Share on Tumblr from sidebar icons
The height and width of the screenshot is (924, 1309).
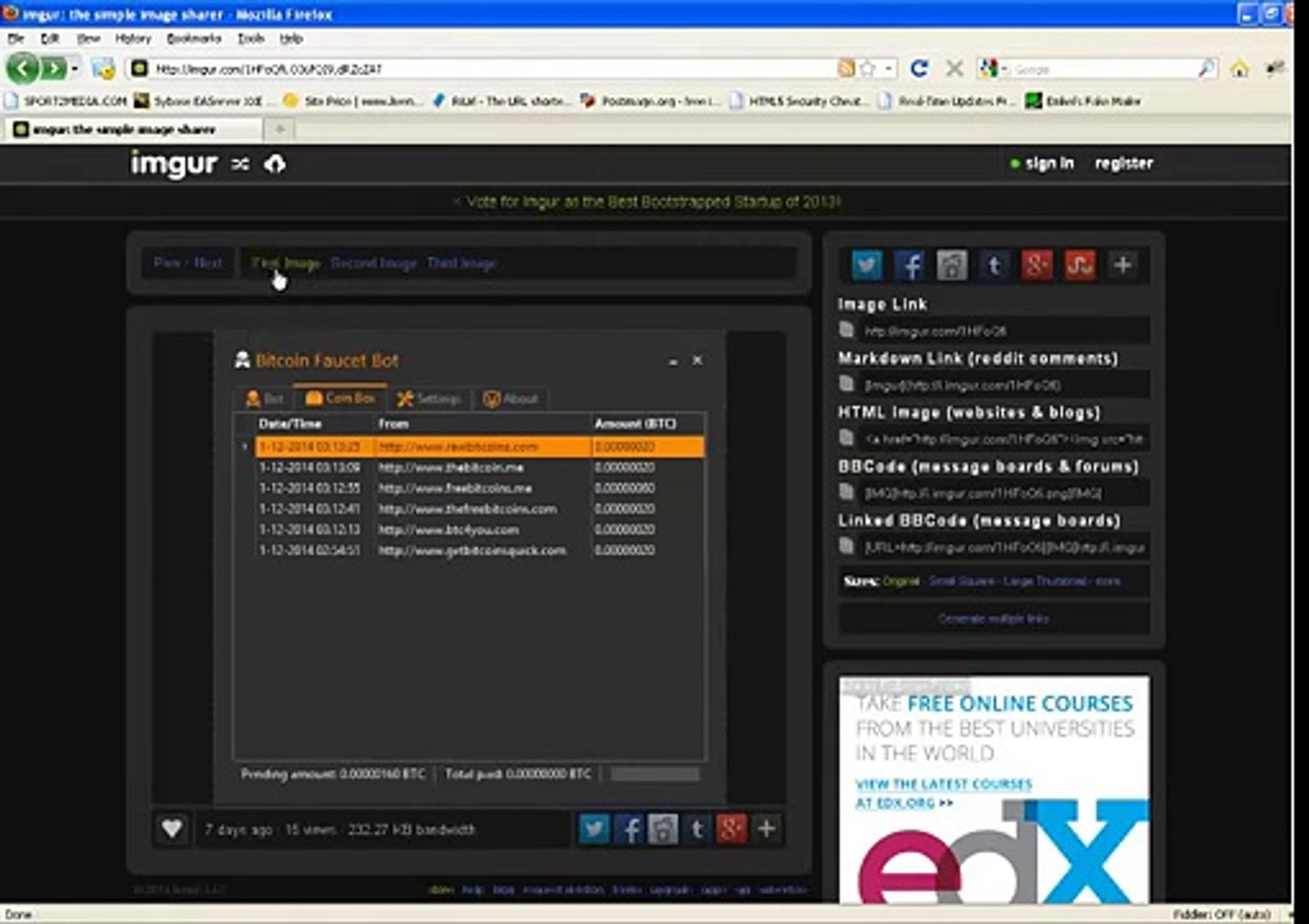click(x=994, y=265)
